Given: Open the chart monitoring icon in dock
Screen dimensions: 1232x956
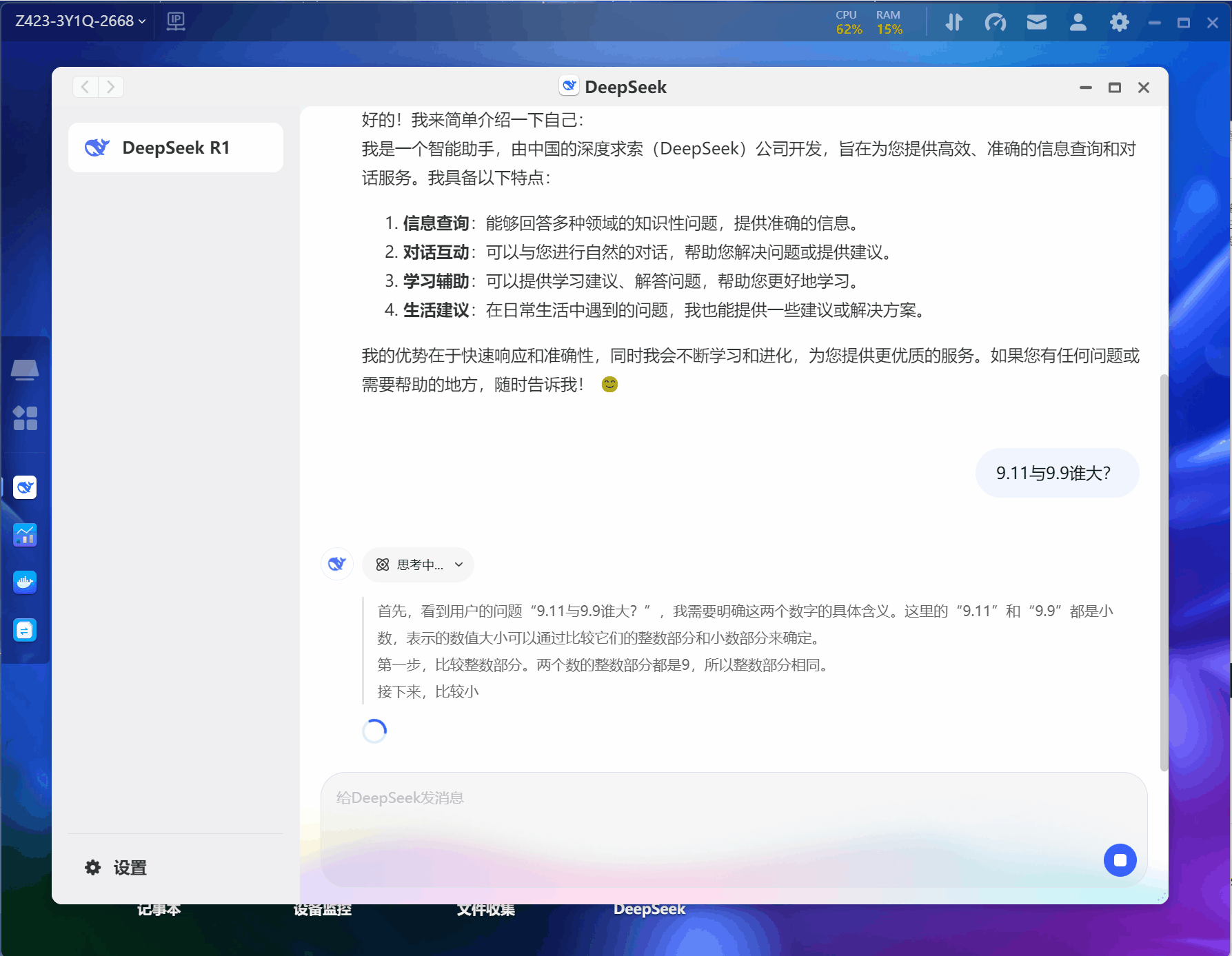Looking at the screenshot, I should [x=25, y=535].
